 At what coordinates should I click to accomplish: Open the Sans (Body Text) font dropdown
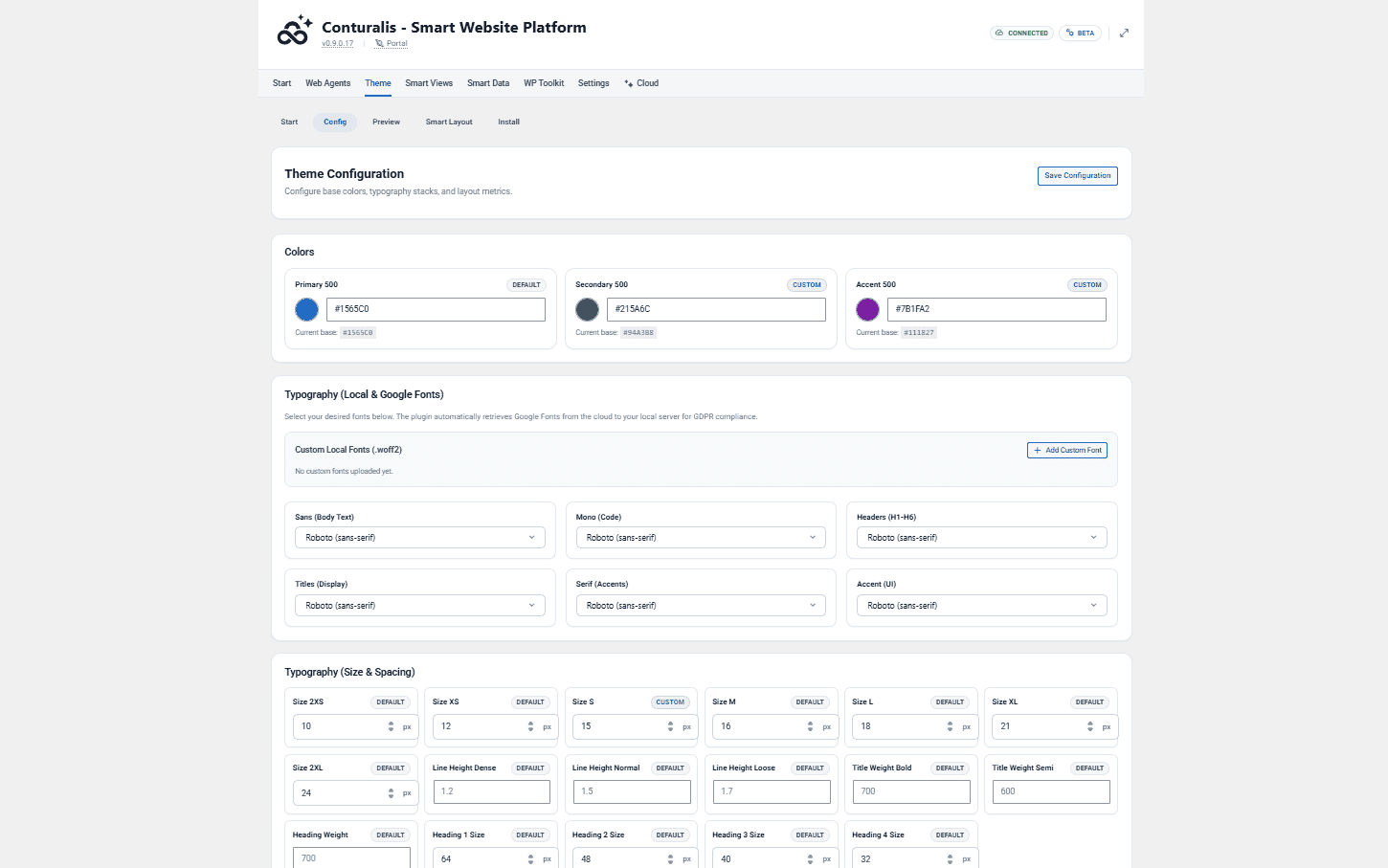coord(420,538)
